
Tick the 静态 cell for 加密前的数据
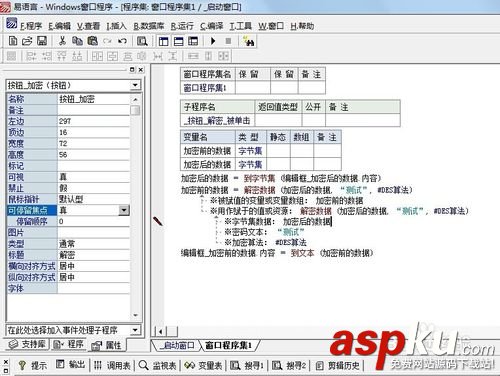278,151
